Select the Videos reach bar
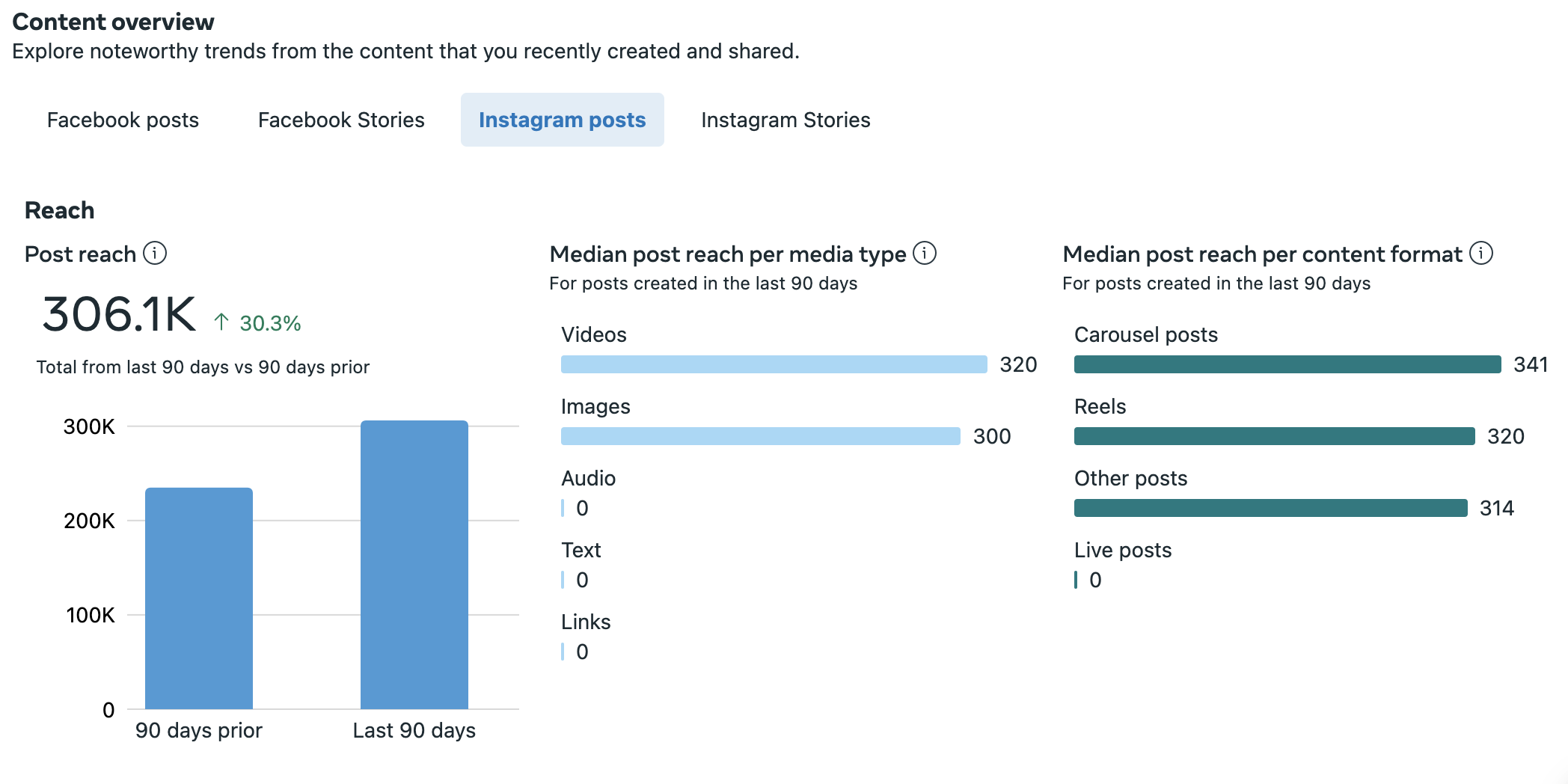Screen dimensions: 1568x784 [x=774, y=364]
